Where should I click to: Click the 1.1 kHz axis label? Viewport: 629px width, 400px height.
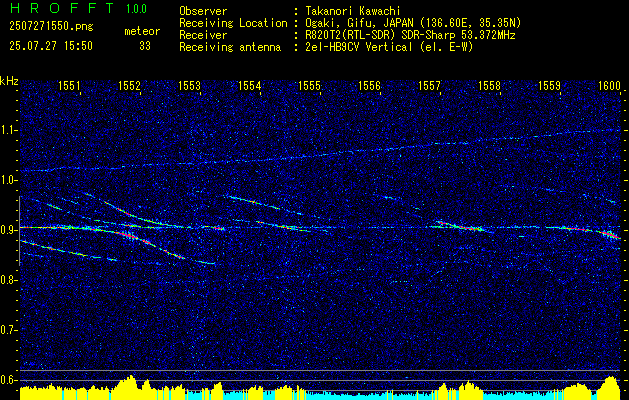8,130
